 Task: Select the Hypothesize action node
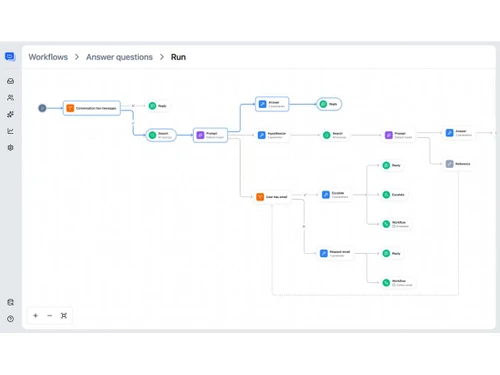pos(272,135)
